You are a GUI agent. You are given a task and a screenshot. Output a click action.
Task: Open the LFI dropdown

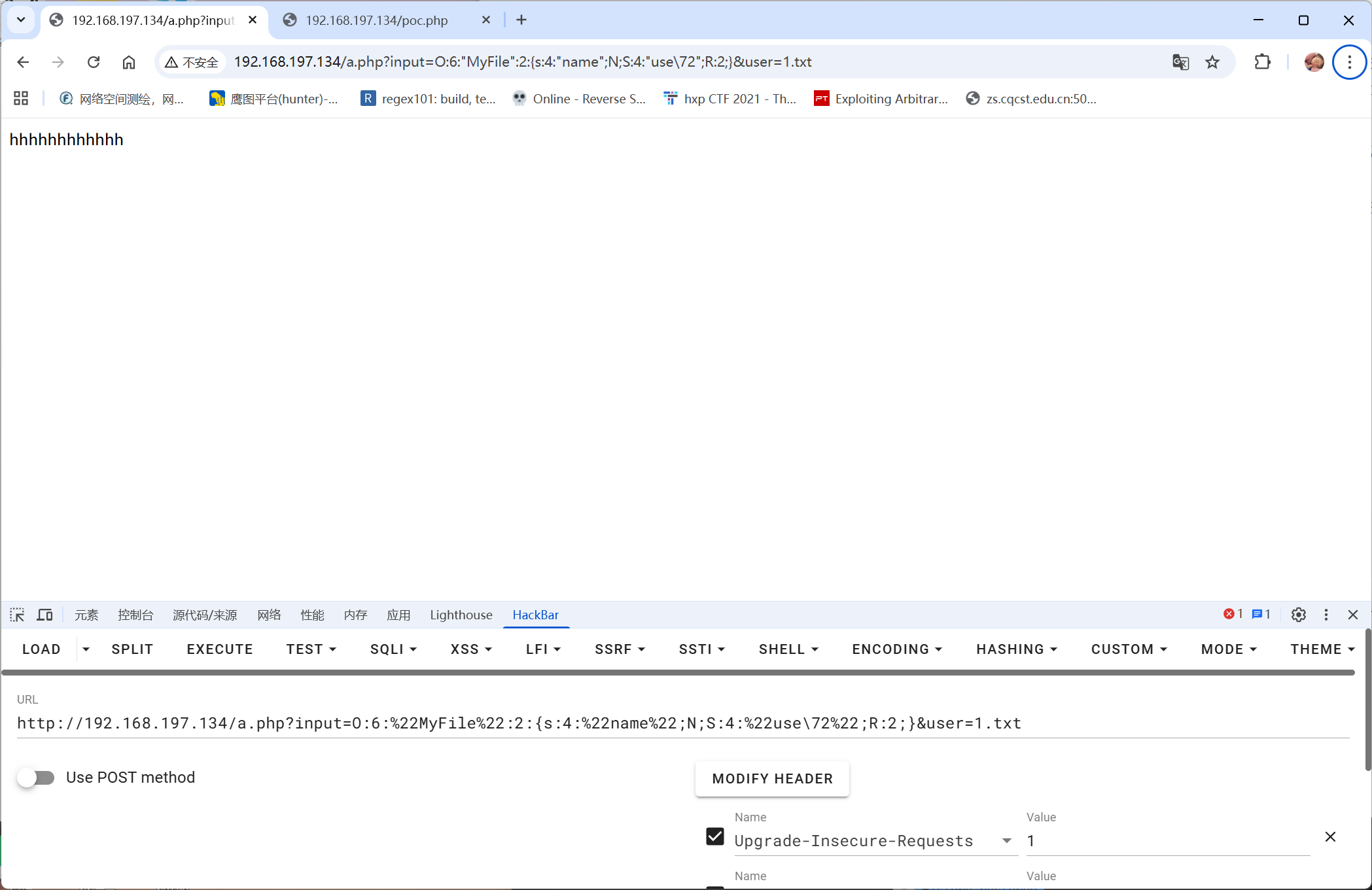pyautogui.click(x=544, y=649)
